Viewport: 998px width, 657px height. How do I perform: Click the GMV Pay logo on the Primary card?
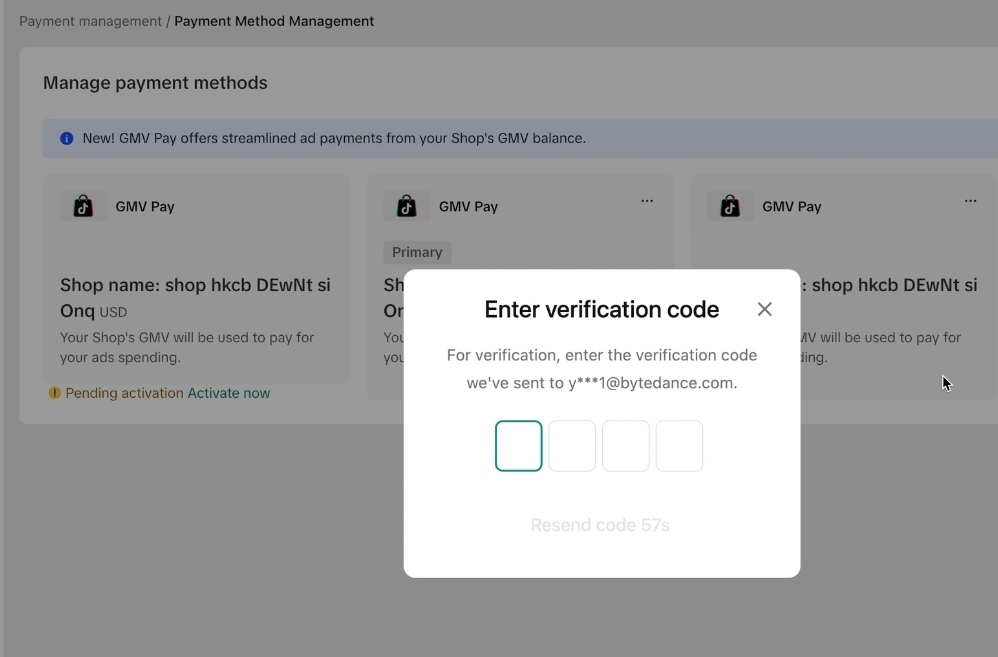(407, 207)
